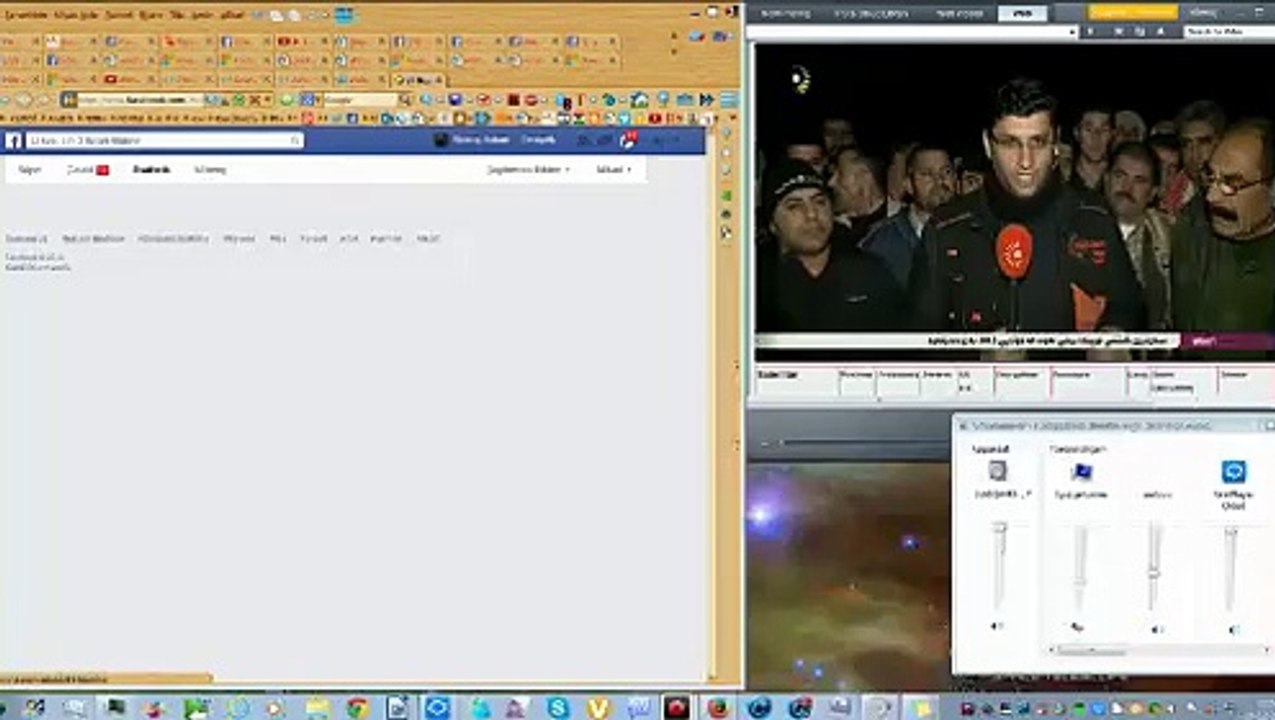Click the news video preview
Image resolution: width=1275 pixels, height=720 pixels.
coord(1014,202)
